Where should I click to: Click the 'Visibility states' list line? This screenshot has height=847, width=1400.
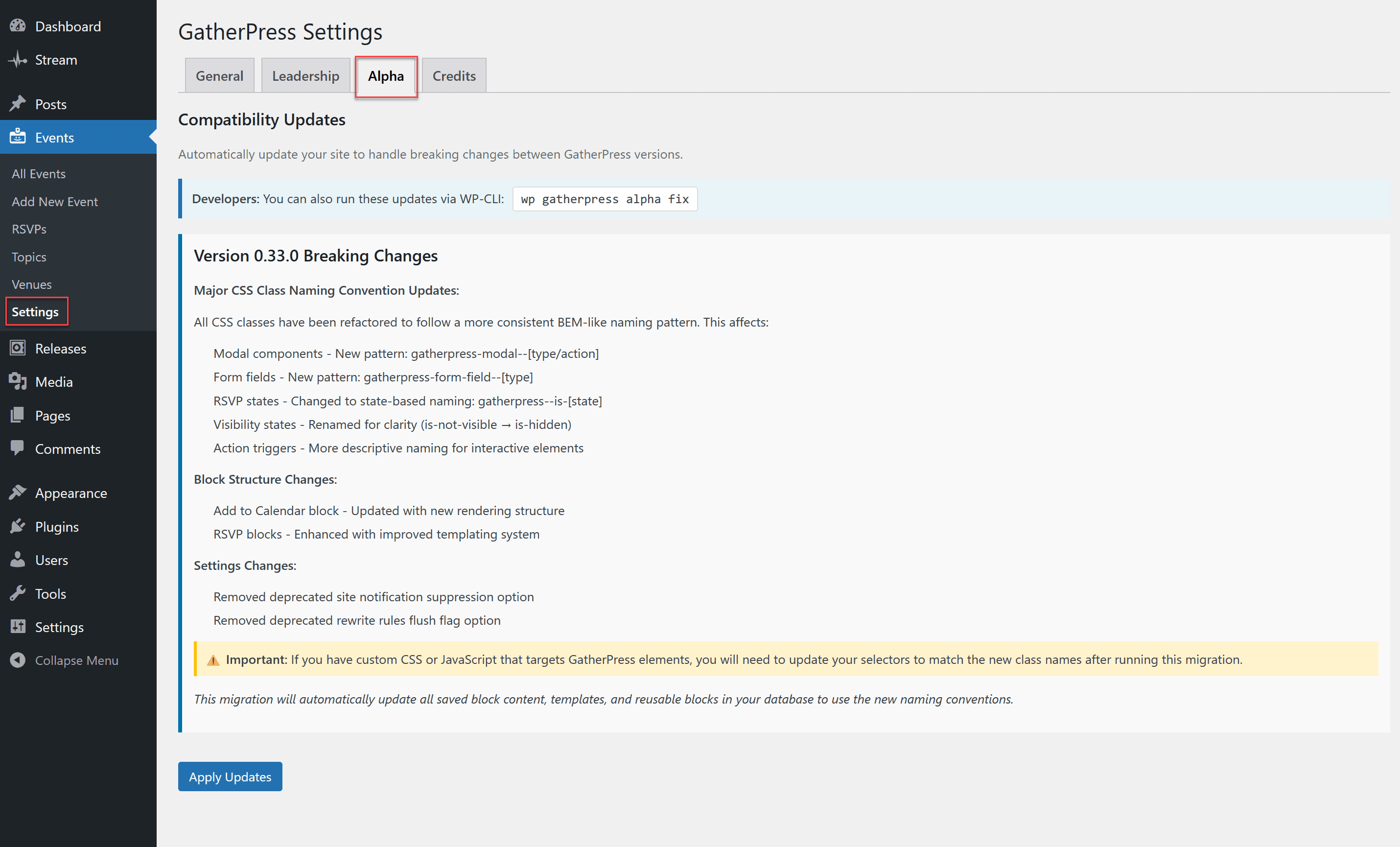tap(393, 424)
